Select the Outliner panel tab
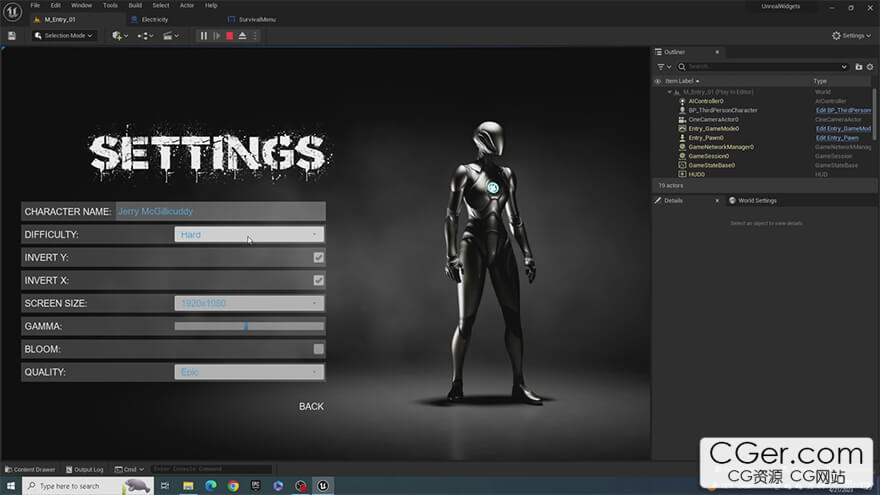 click(x=674, y=52)
